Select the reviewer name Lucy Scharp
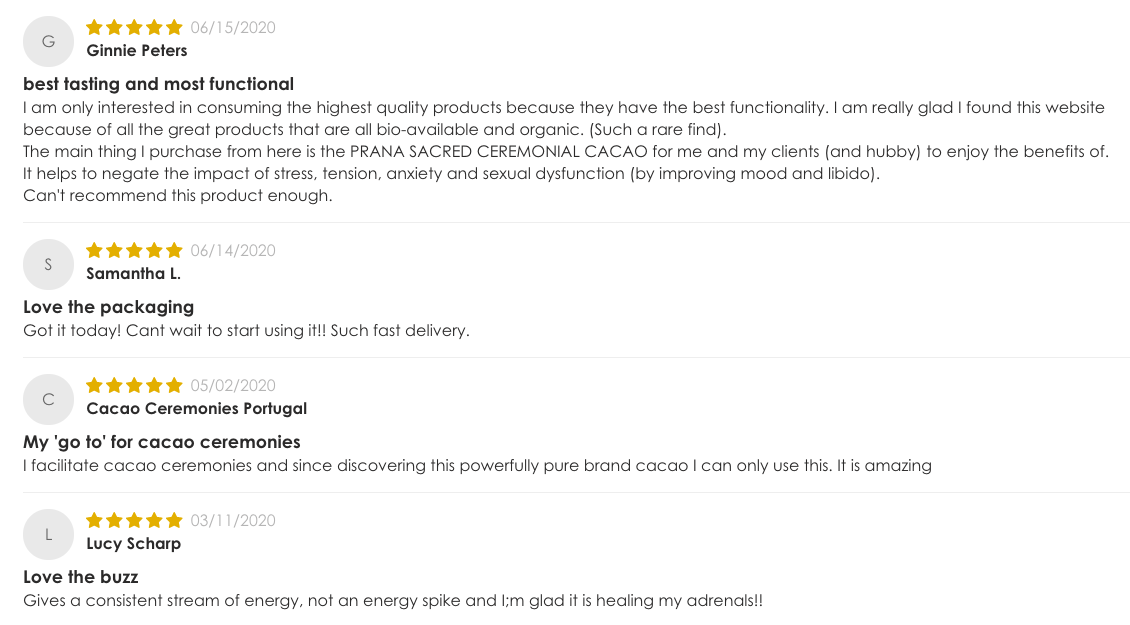This screenshot has height=625, width=1130. [133, 544]
